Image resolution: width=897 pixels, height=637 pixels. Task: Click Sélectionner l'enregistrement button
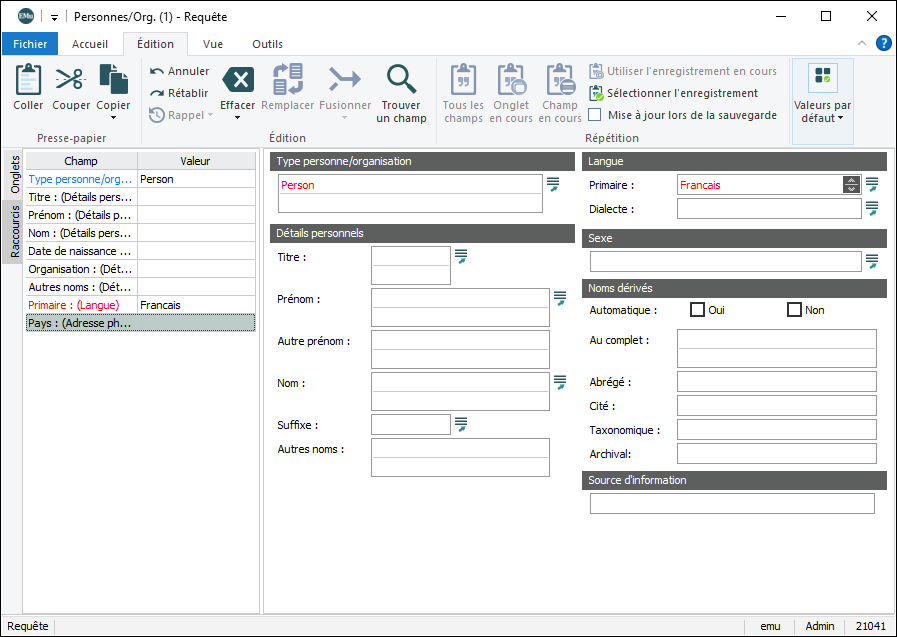[674, 93]
